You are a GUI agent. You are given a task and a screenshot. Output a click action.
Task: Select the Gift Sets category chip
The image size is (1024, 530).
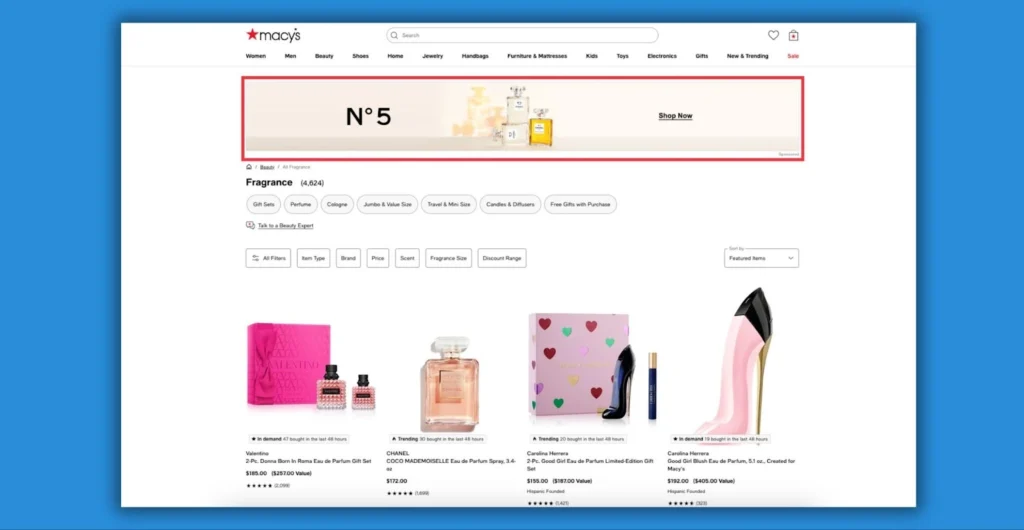click(263, 204)
